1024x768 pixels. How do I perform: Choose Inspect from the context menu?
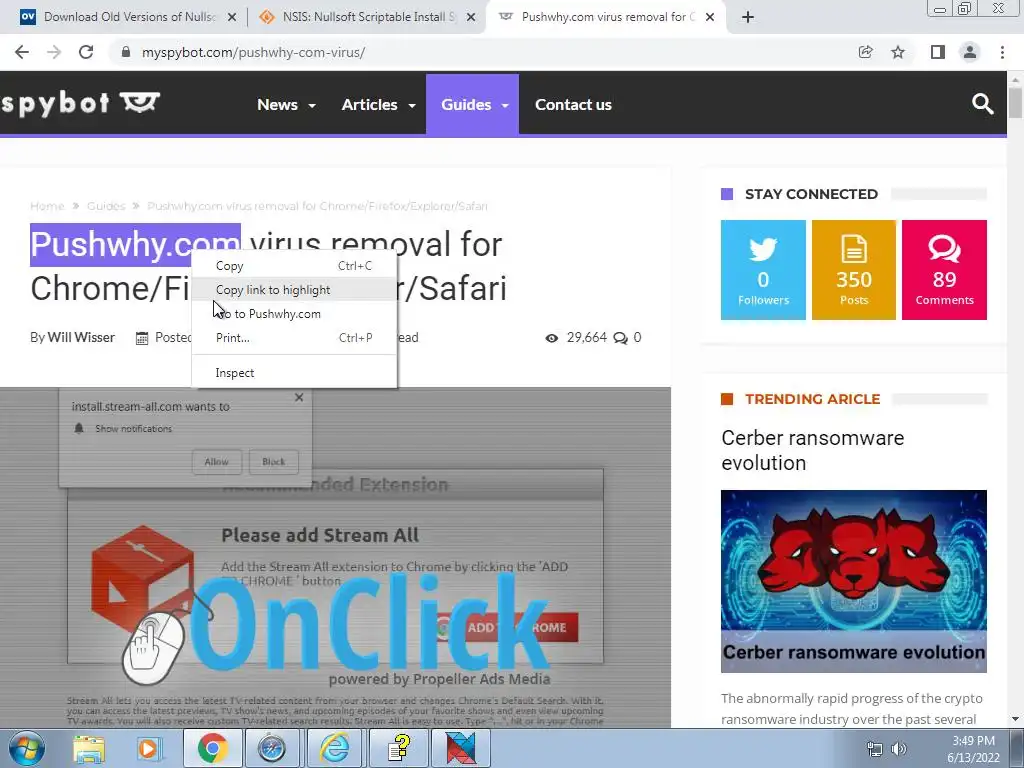(x=294, y=373)
